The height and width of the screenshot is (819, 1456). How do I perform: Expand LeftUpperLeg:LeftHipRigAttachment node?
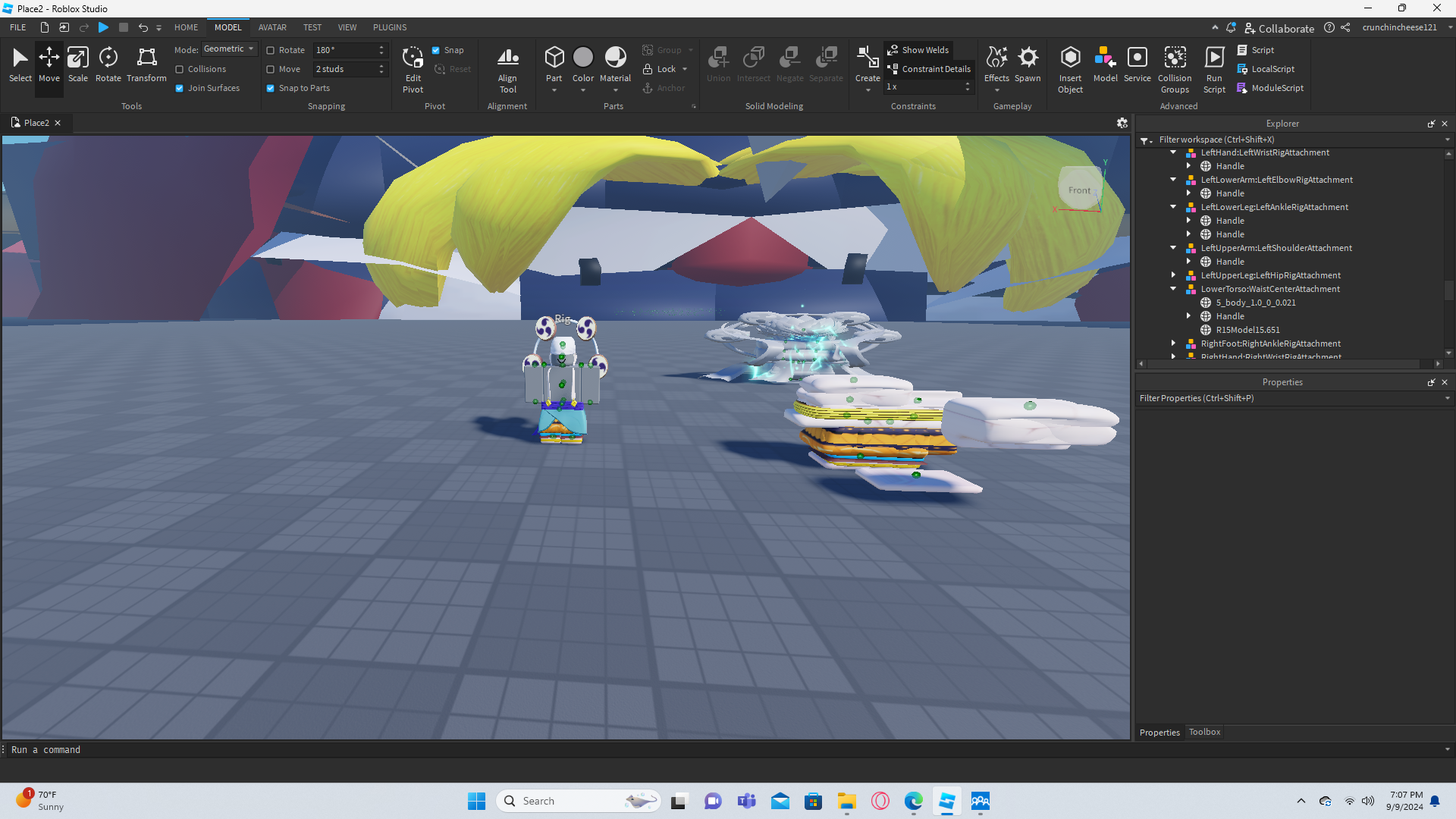[x=1173, y=275]
